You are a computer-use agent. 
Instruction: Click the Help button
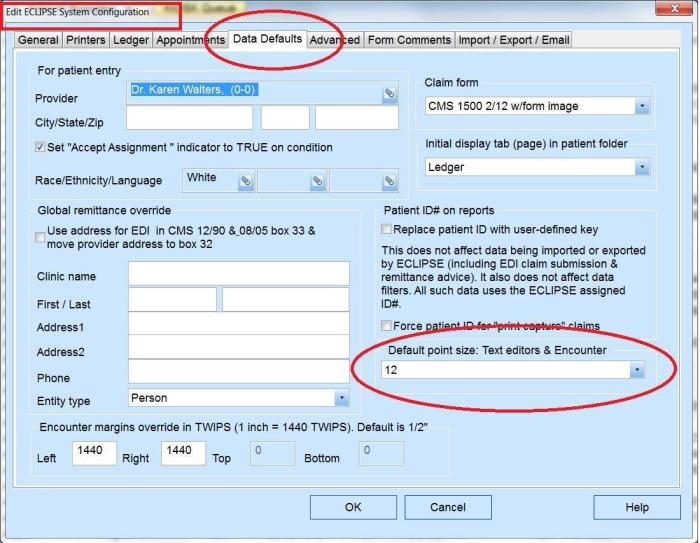(x=637, y=507)
